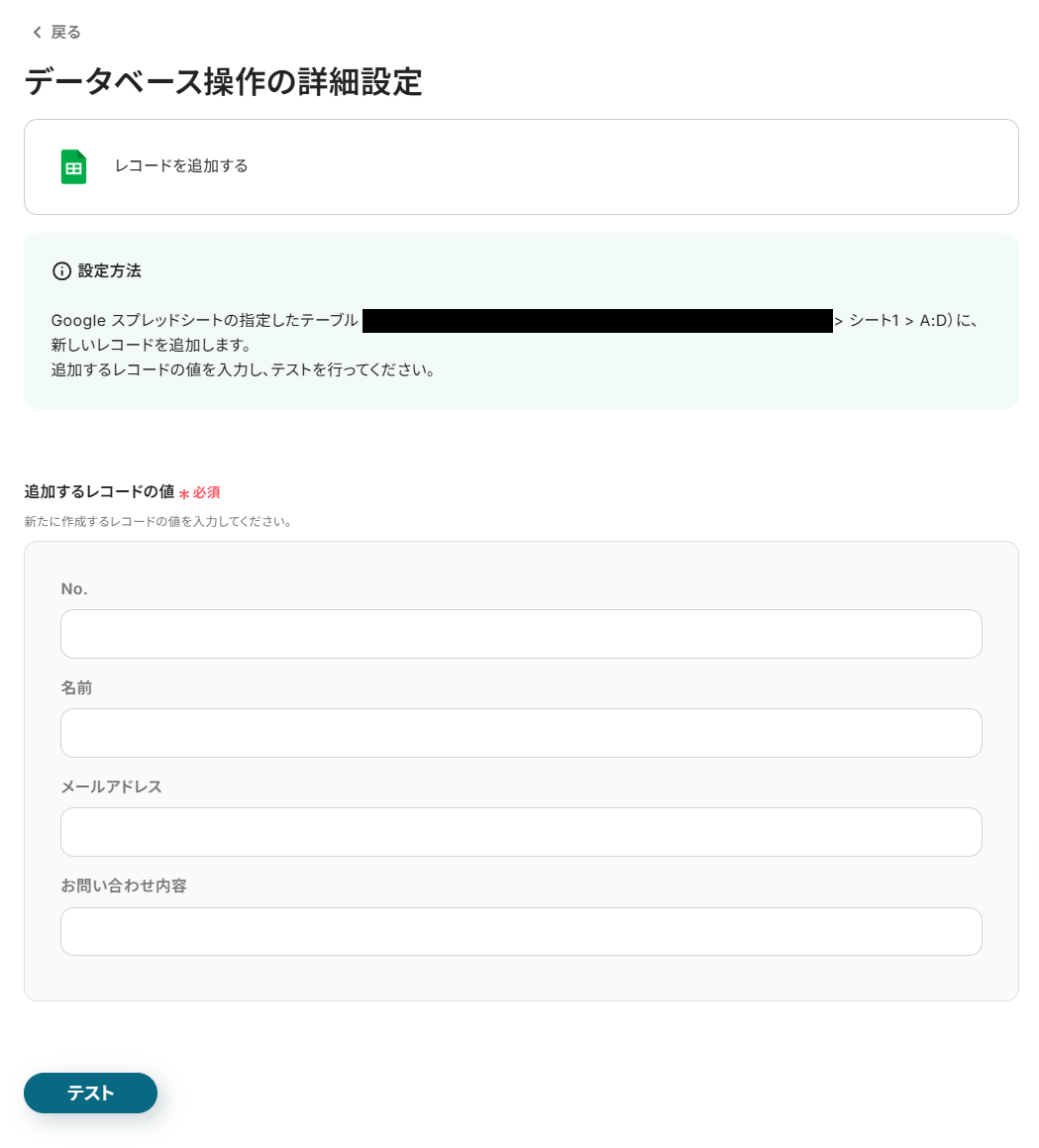Click the green Google Sheets icon

73,166
